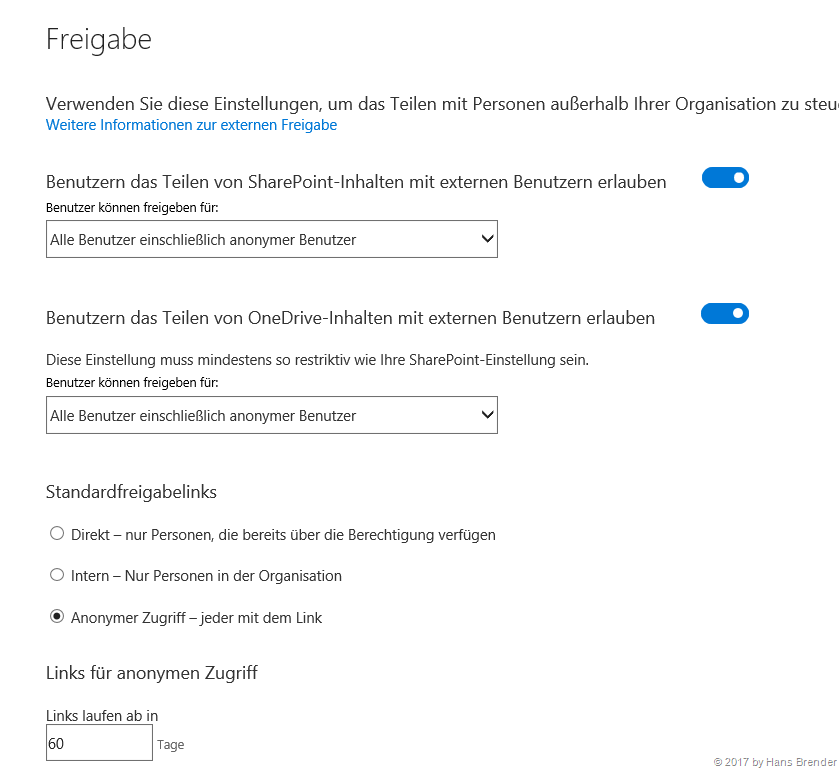Click the Freigabe page heading
Image resolution: width=839 pixels, height=768 pixels.
pos(99,39)
